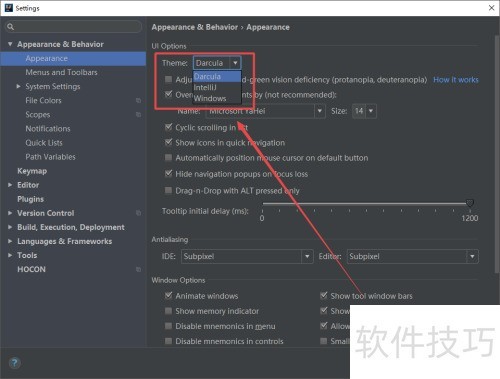Click project-level icon beside Version Control

138,213
